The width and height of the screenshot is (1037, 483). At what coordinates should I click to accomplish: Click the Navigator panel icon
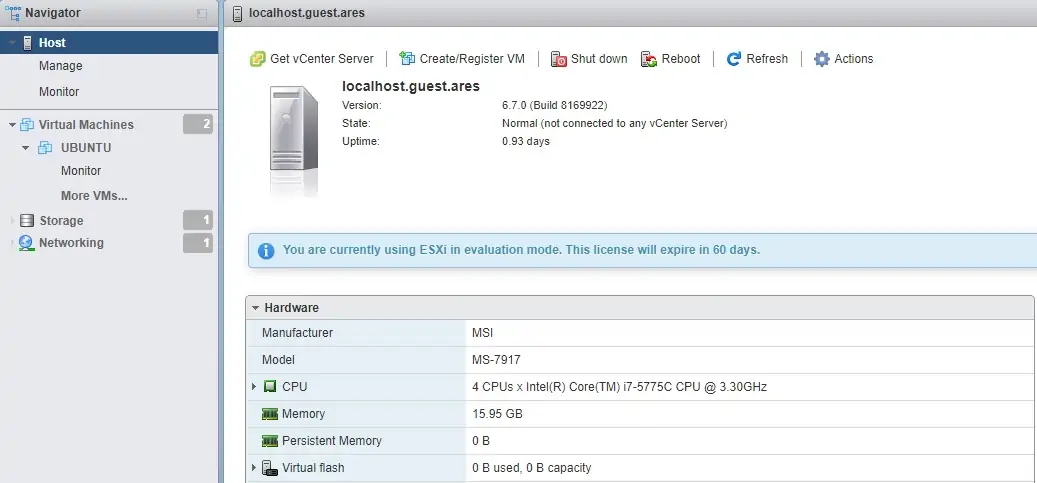click(x=13, y=13)
